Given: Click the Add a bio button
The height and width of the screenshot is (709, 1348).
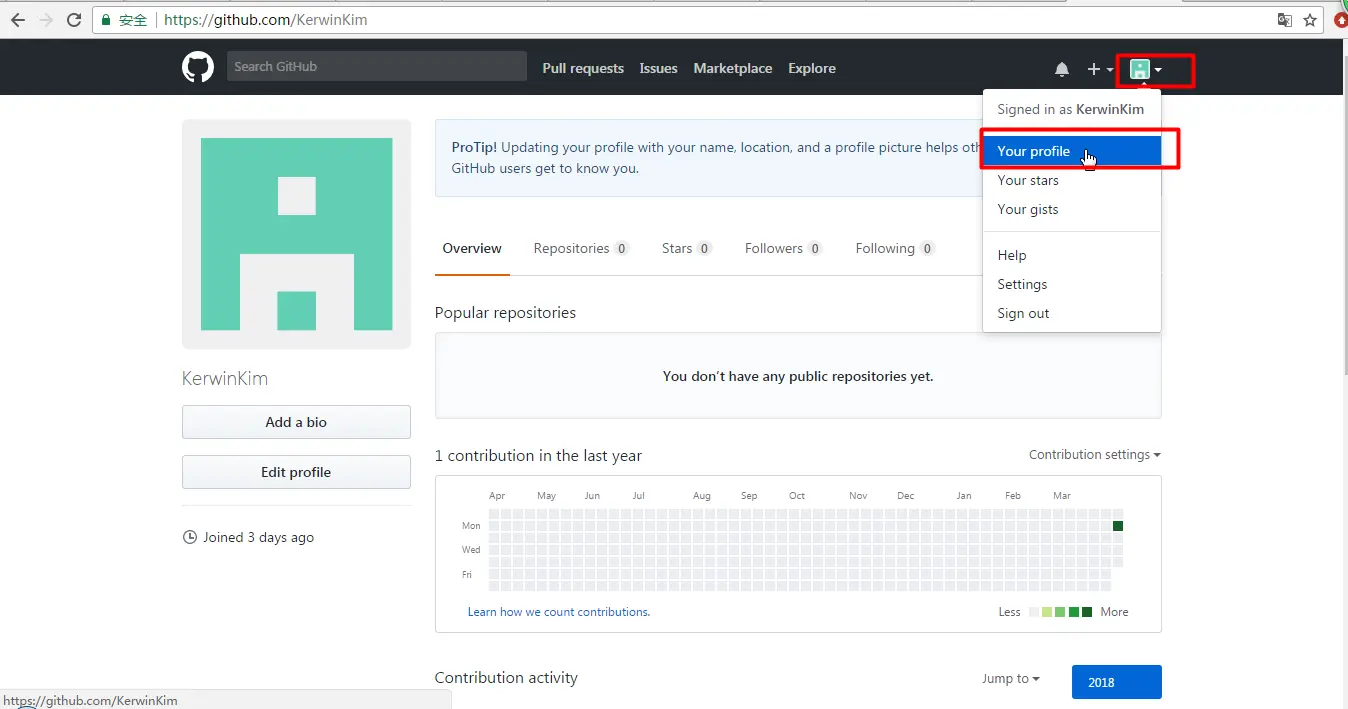Looking at the screenshot, I should [296, 422].
